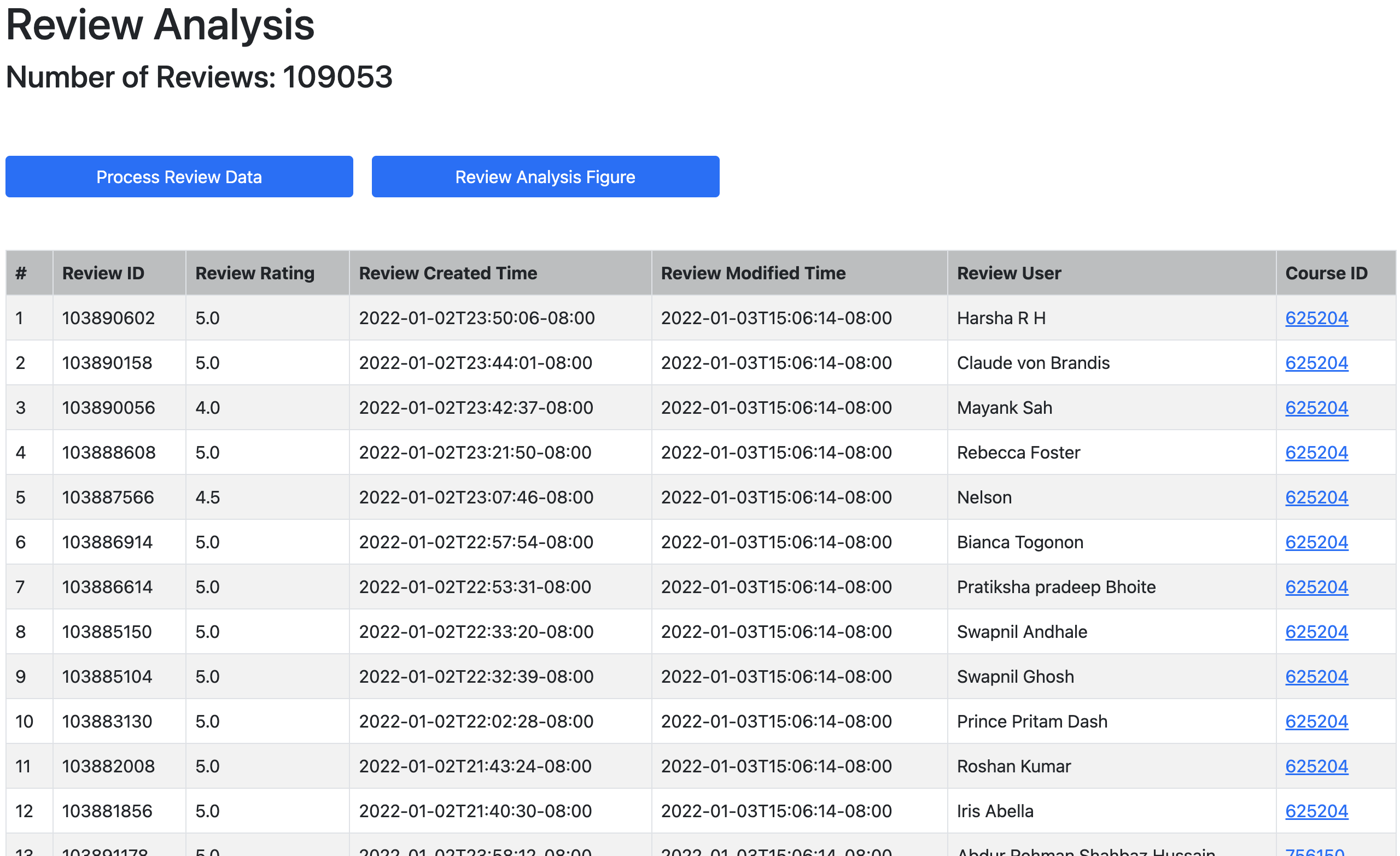
Task: Click Mayank Sah's course ID link
Action: pos(1316,408)
